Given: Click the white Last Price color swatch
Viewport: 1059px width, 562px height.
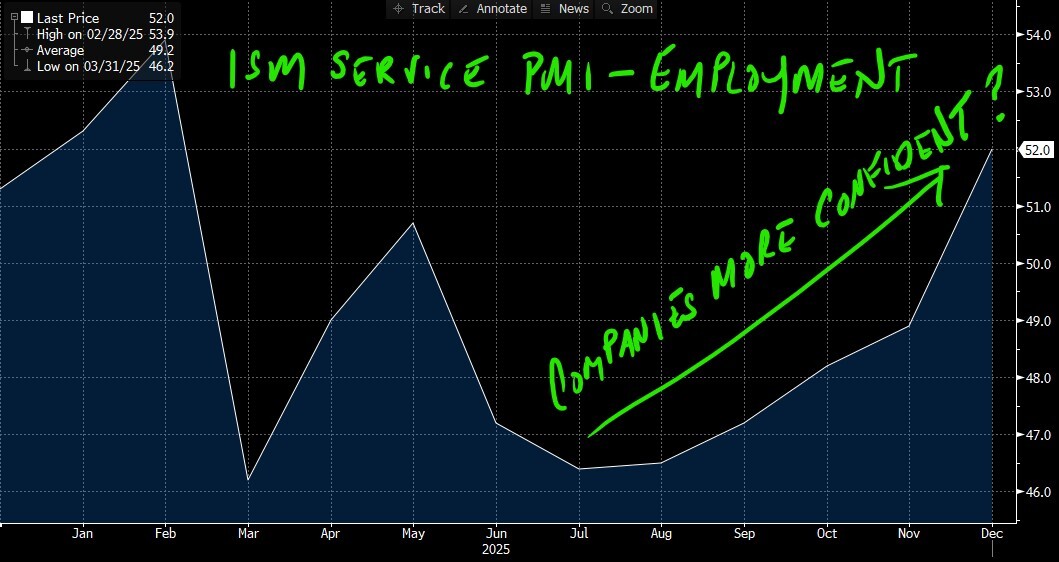Looking at the screenshot, I should (x=26, y=18).
